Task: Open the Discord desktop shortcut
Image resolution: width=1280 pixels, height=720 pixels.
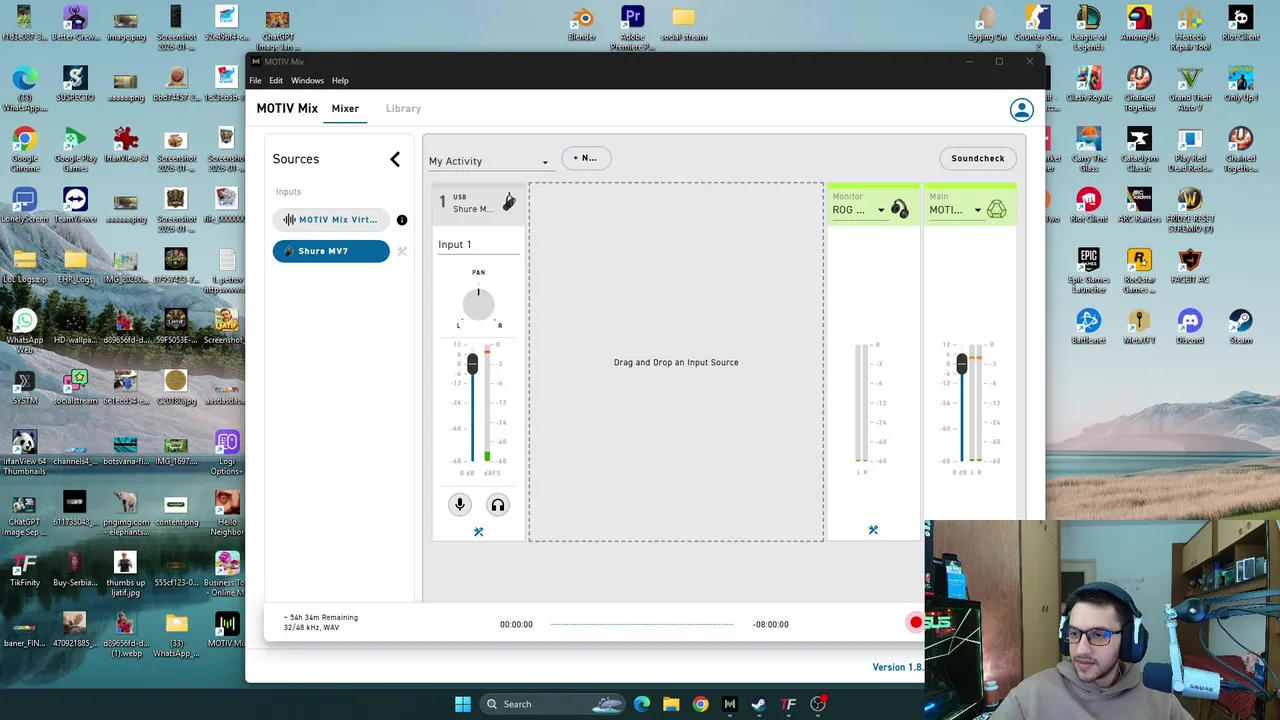Action: (x=1190, y=327)
